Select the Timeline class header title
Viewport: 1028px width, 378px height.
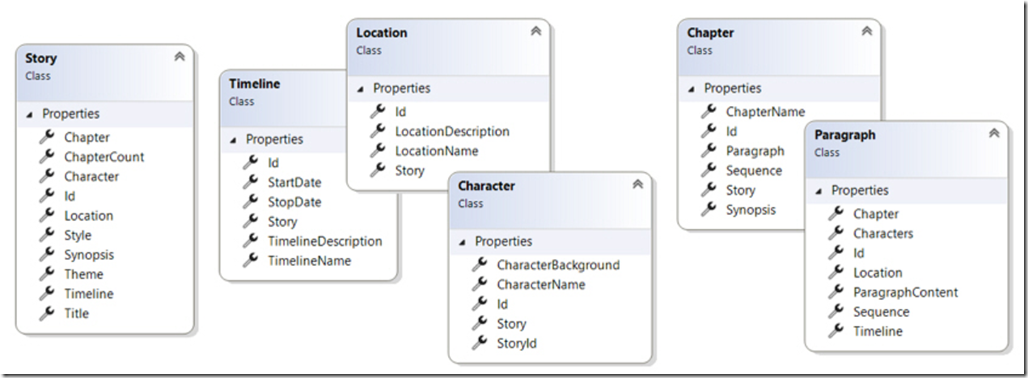(x=254, y=84)
